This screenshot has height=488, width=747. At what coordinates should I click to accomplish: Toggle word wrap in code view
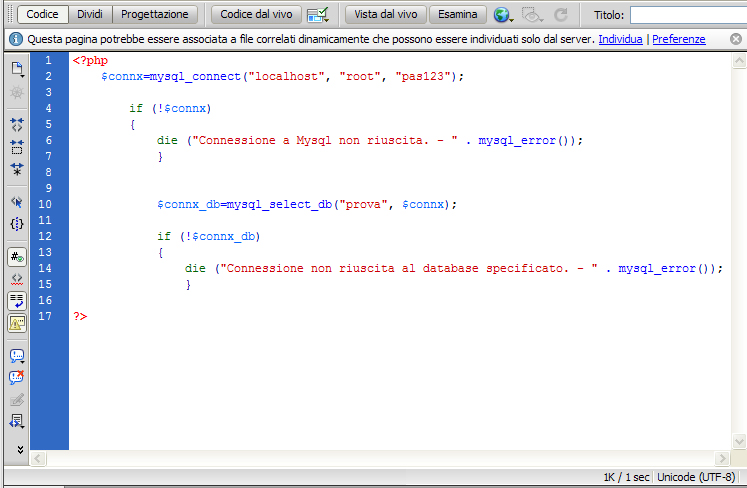(x=17, y=301)
